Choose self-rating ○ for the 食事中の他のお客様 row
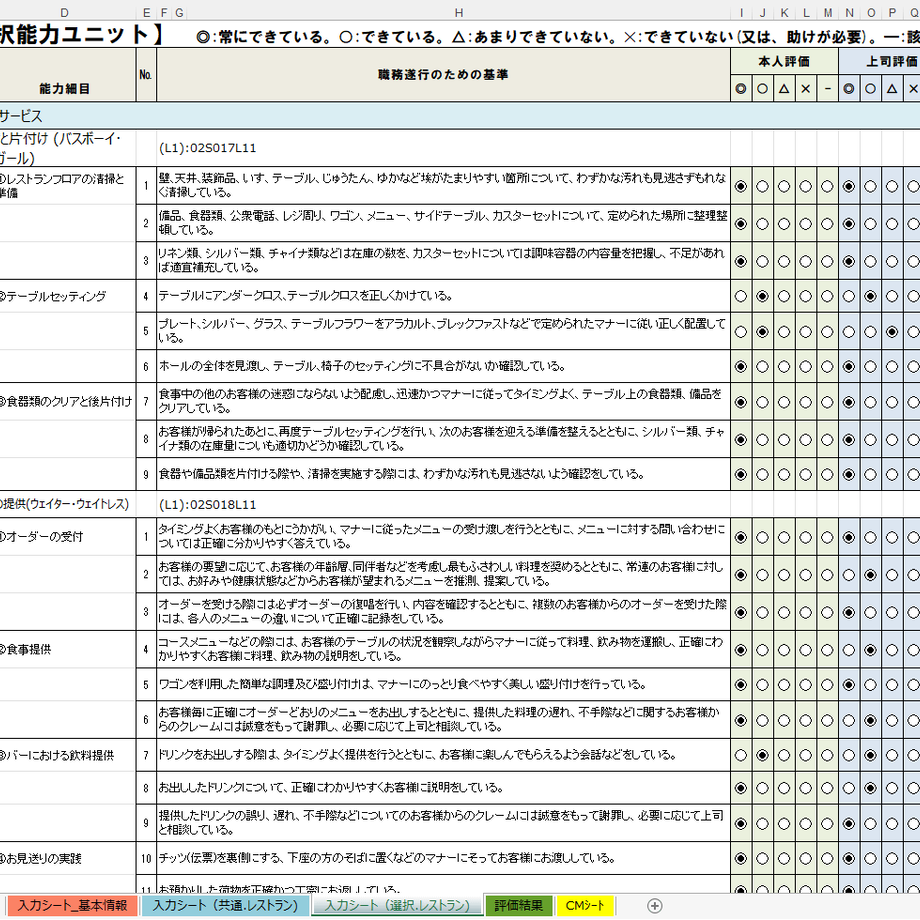The height and width of the screenshot is (920, 920). tap(762, 402)
